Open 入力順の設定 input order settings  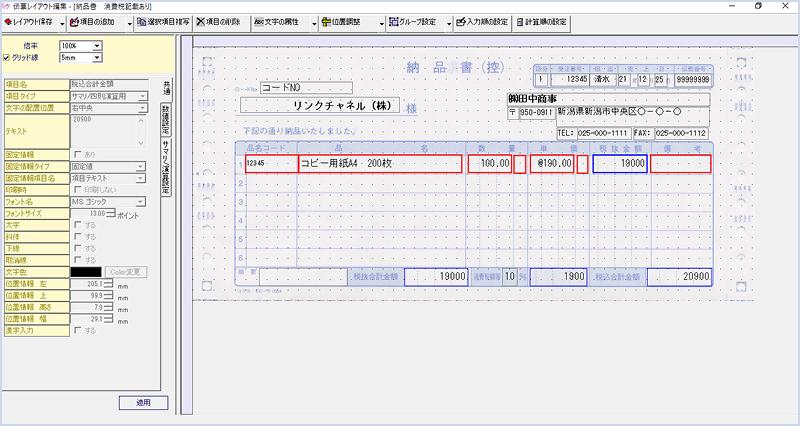pos(481,21)
